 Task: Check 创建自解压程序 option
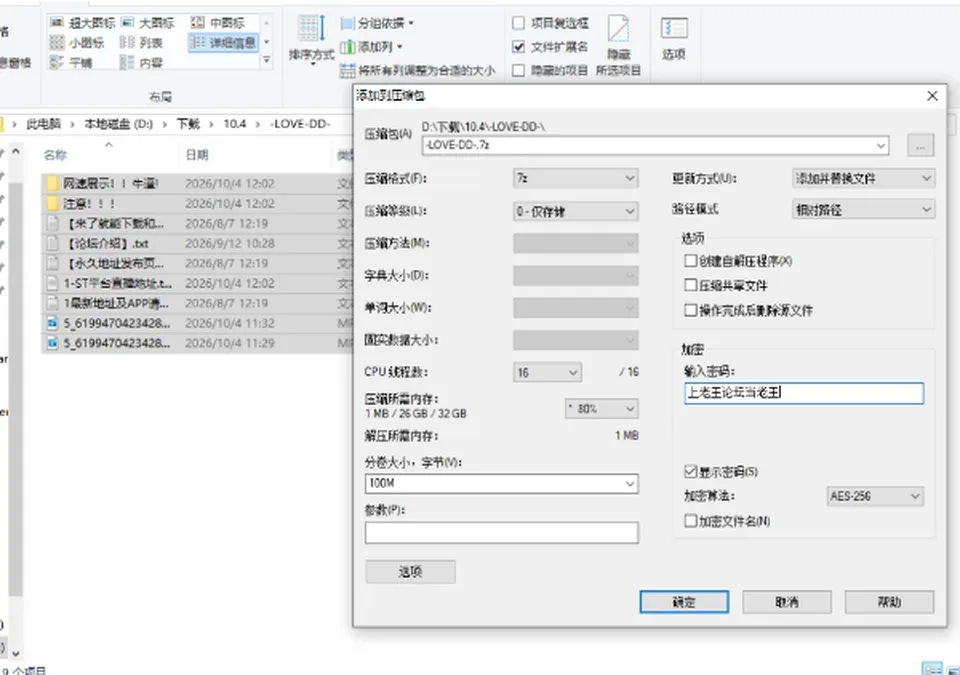[x=691, y=261]
